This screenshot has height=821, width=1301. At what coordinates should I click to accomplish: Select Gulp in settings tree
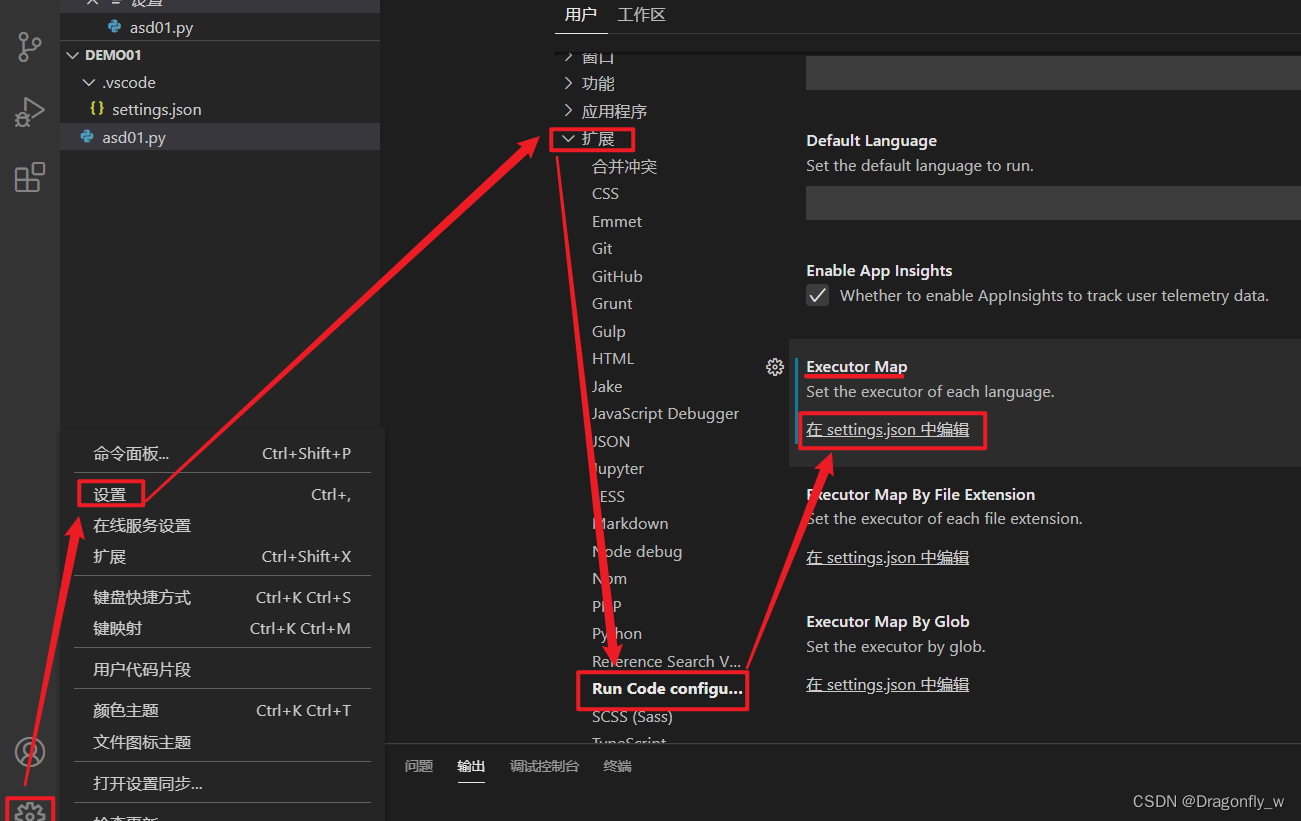609,331
